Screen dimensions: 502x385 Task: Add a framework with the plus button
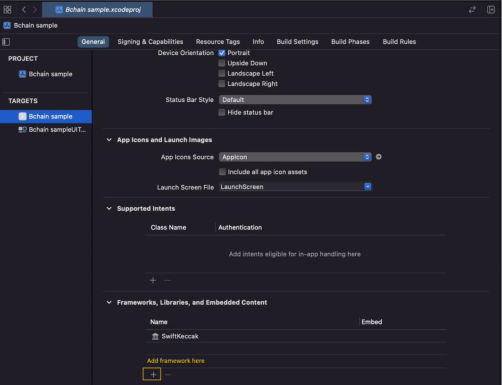pos(152,374)
